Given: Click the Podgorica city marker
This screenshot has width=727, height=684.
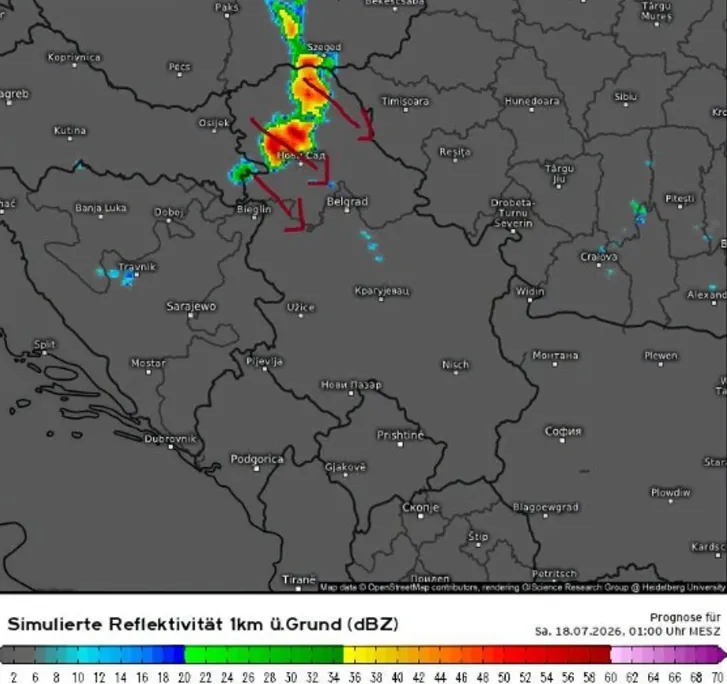Looking at the screenshot, I should 256,469.
